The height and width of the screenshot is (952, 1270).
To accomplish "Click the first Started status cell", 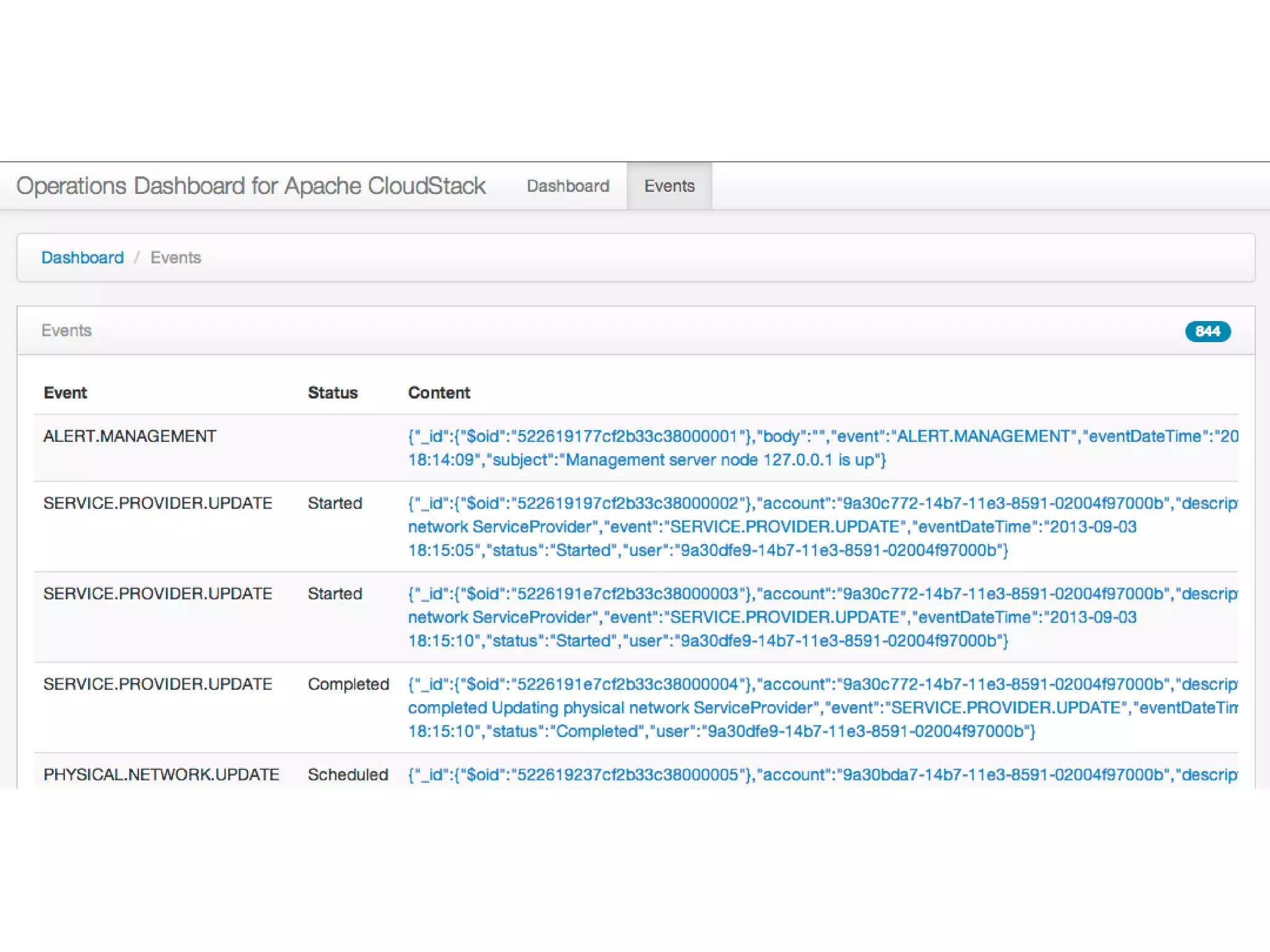I will point(335,503).
